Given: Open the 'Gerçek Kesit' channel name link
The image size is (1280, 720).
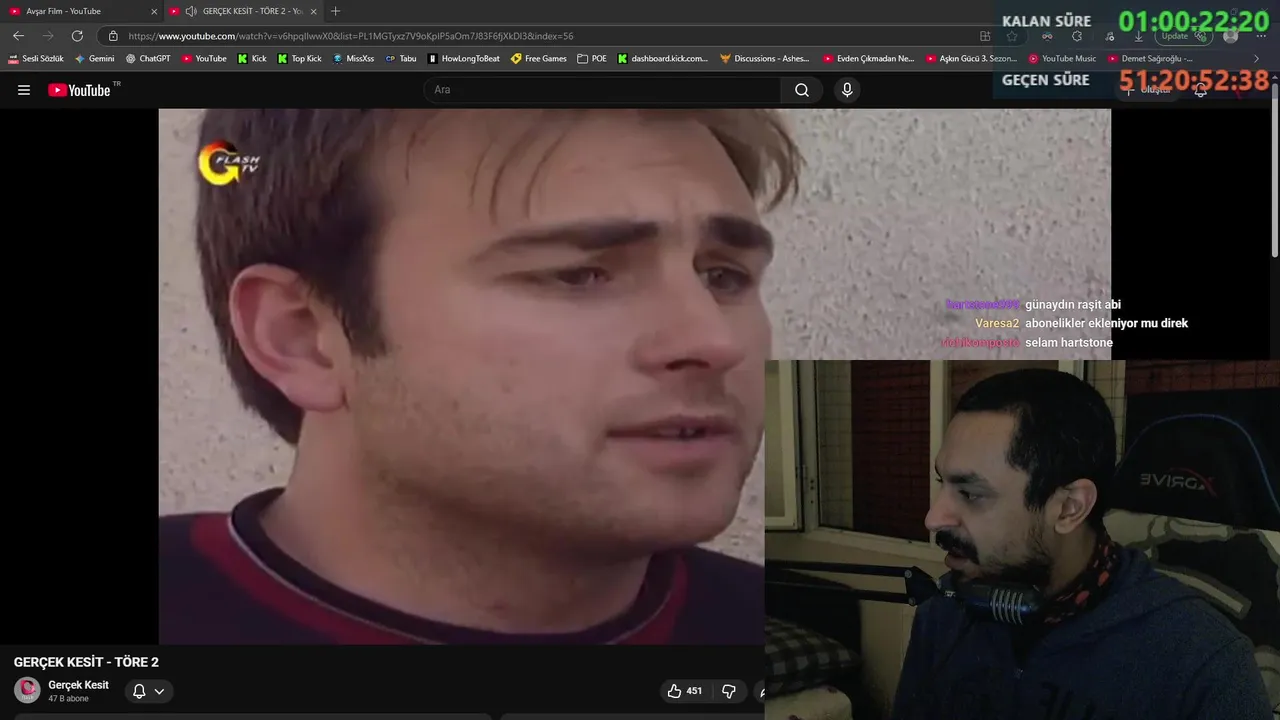Looking at the screenshot, I should (78, 685).
